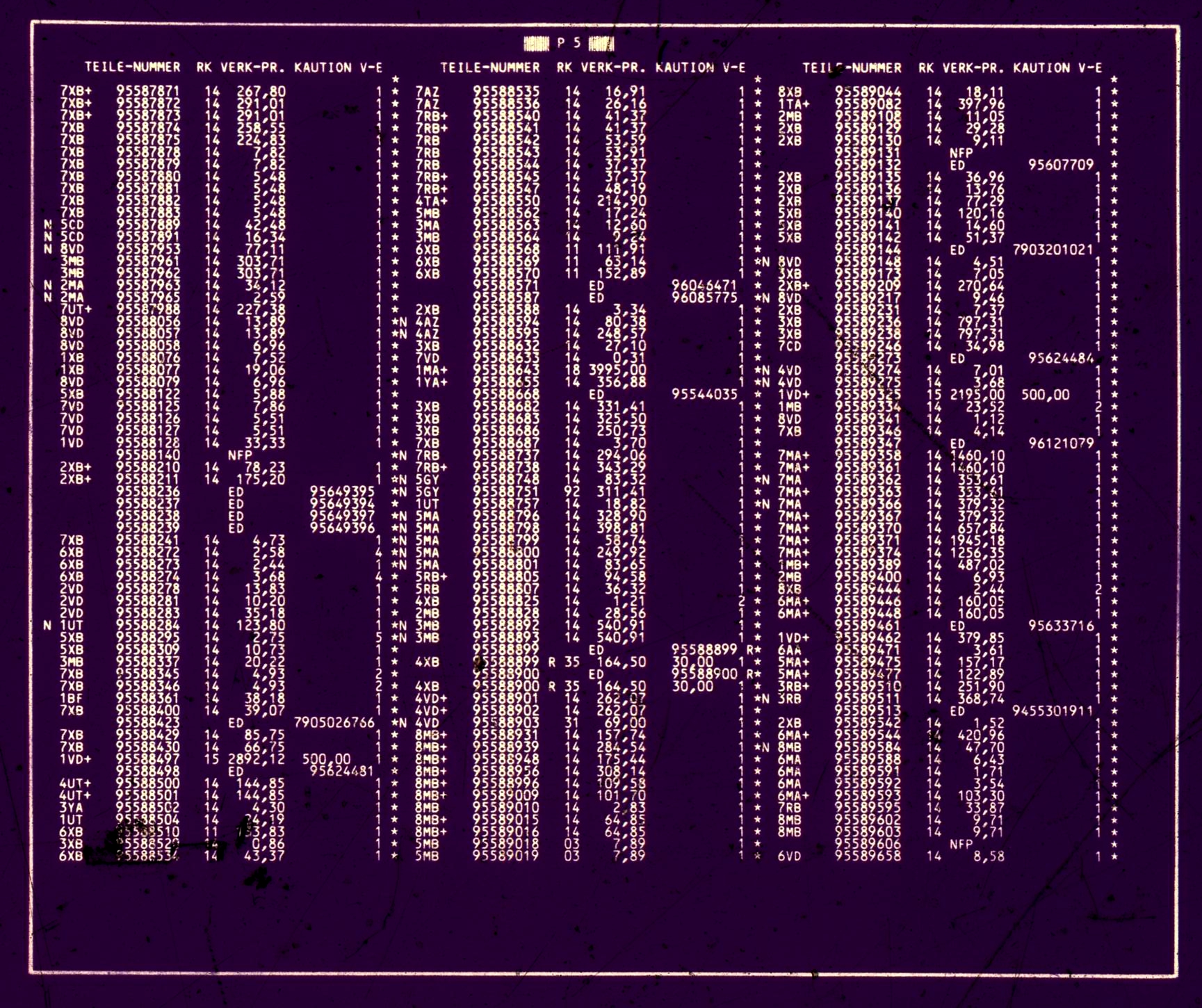The image size is (1202, 1008).
Task: Click part number 95589009
Action: click(507, 795)
